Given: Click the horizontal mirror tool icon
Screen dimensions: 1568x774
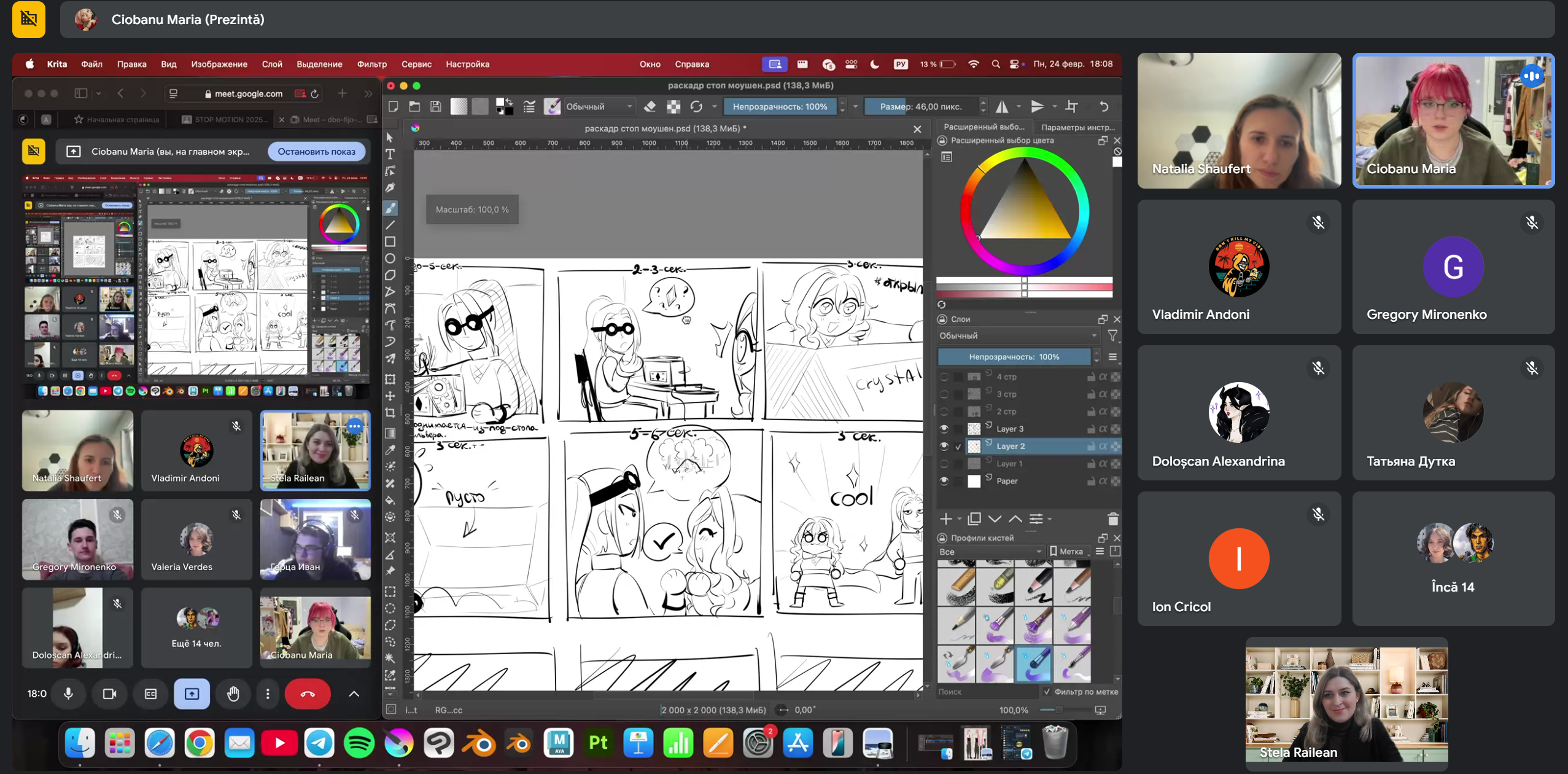Looking at the screenshot, I should point(1002,106).
